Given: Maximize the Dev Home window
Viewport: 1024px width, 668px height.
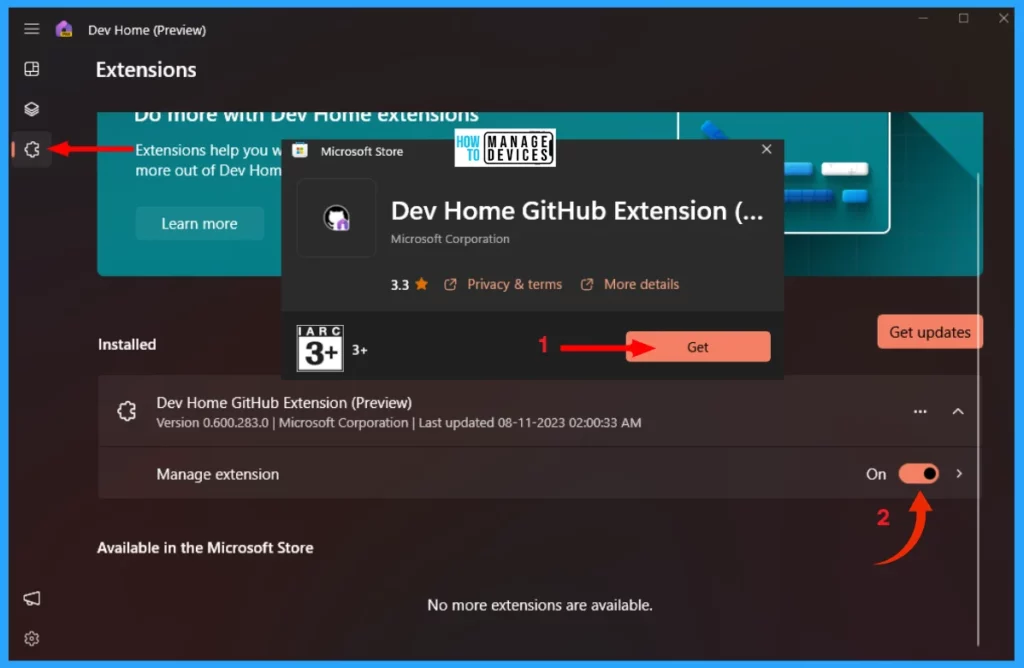Looking at the screenshot, I should coord(963,18).
